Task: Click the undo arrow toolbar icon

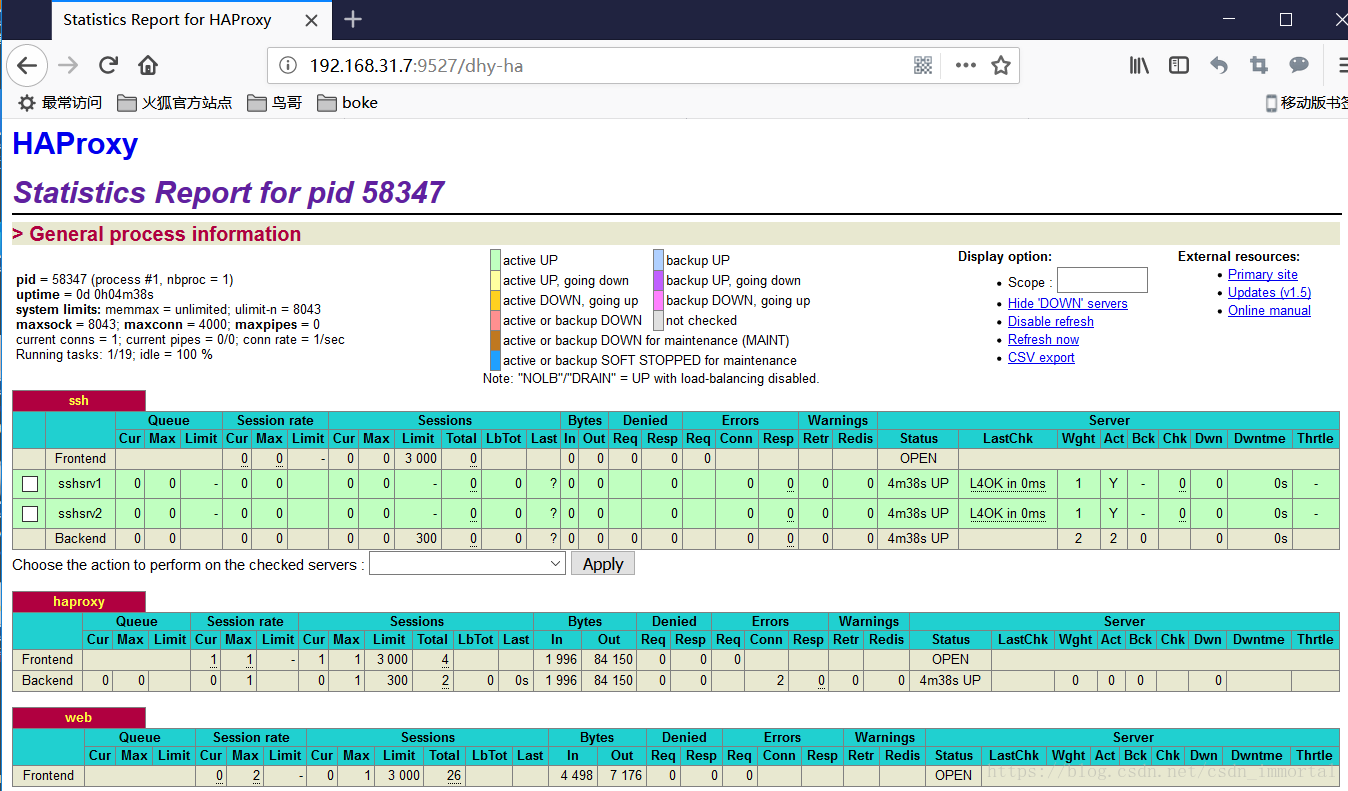Action: tap(1219, 65)
